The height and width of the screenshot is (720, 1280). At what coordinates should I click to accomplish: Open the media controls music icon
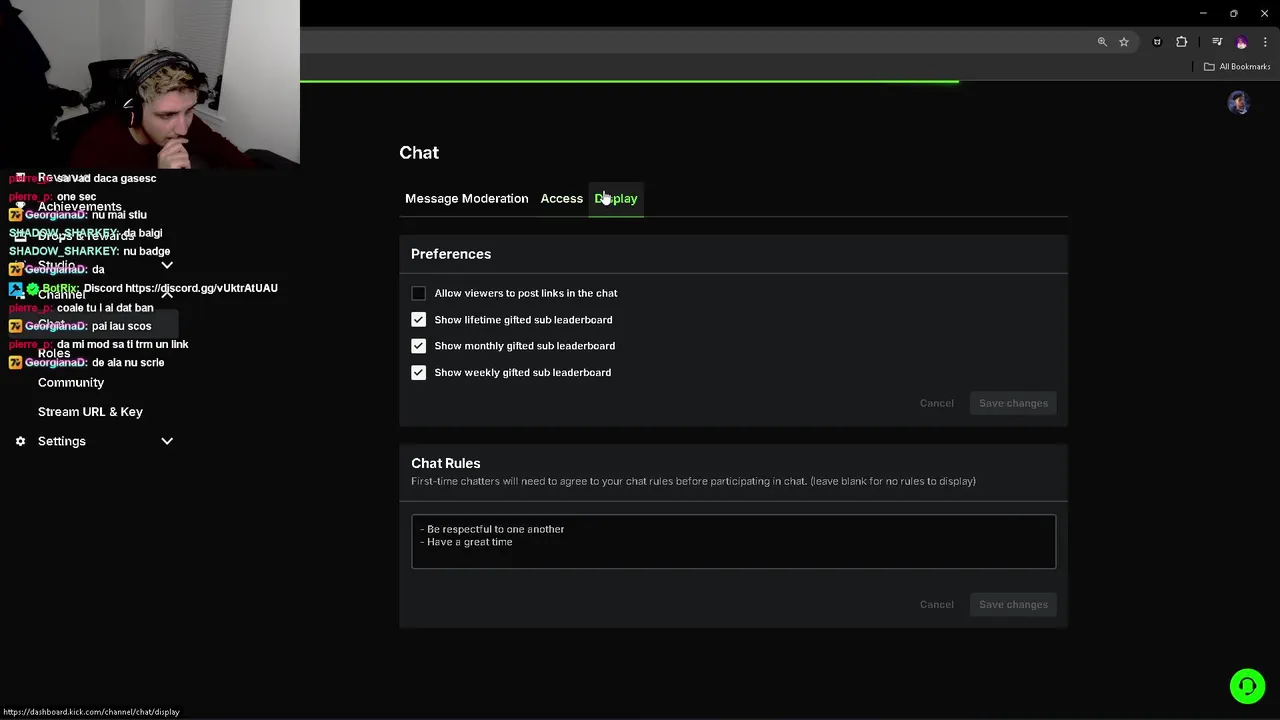(x=1217, y=42)
